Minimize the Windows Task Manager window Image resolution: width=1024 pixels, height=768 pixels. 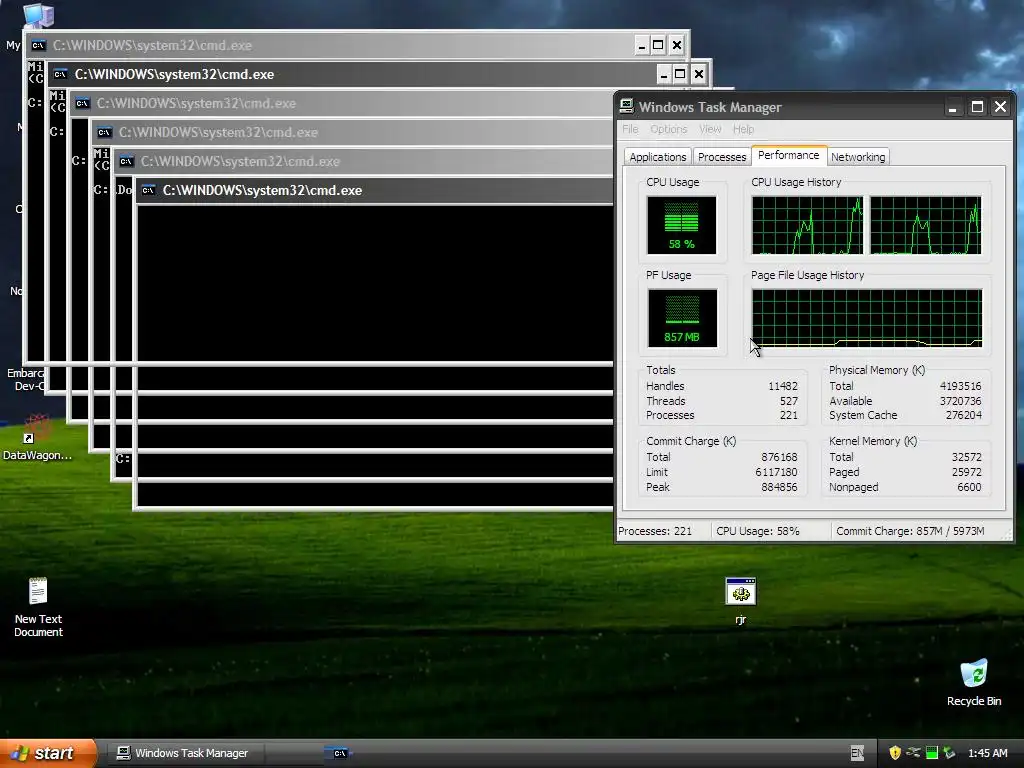coord(953,107)
